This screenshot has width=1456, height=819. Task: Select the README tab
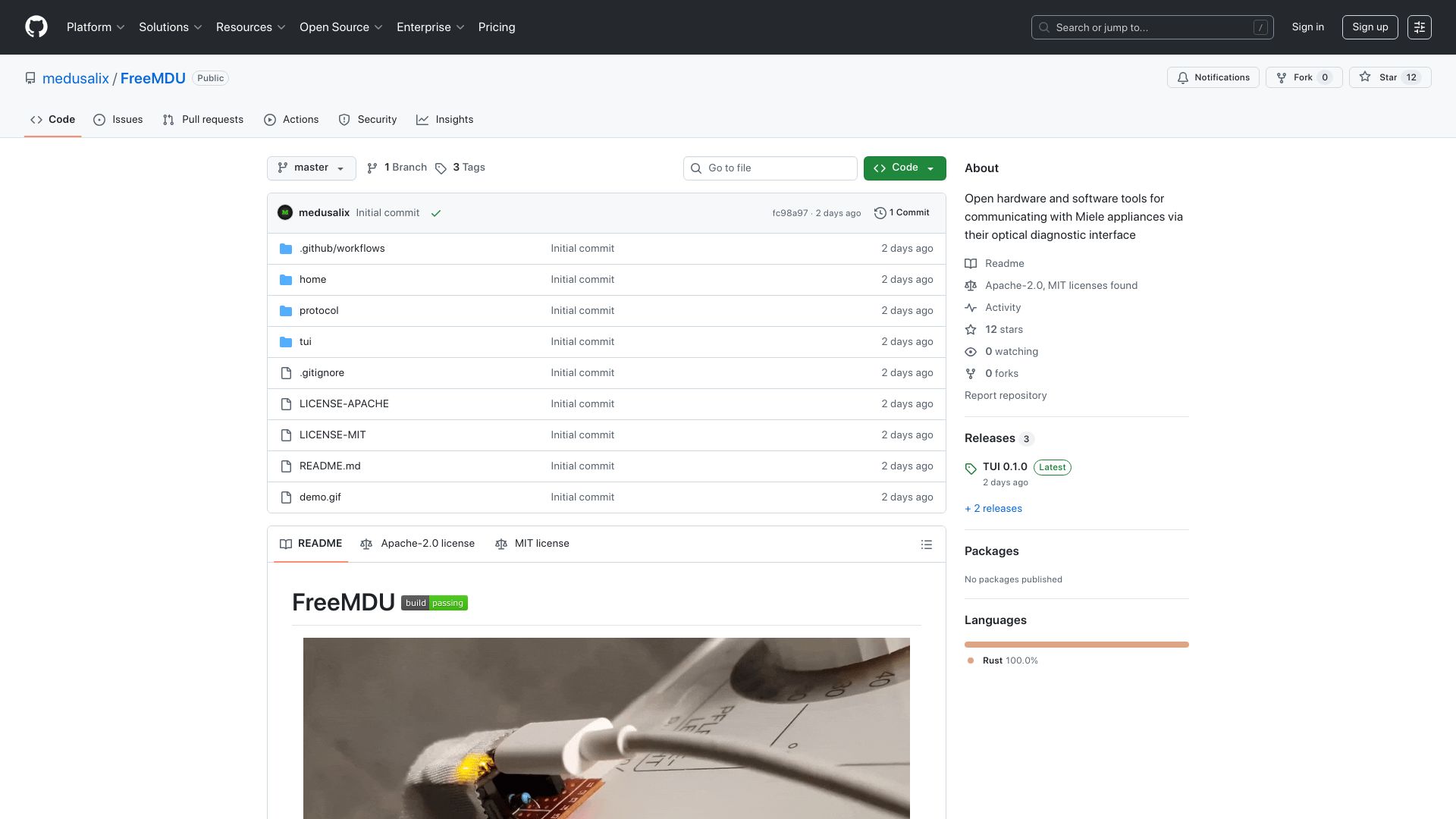[x=311, y=544]
